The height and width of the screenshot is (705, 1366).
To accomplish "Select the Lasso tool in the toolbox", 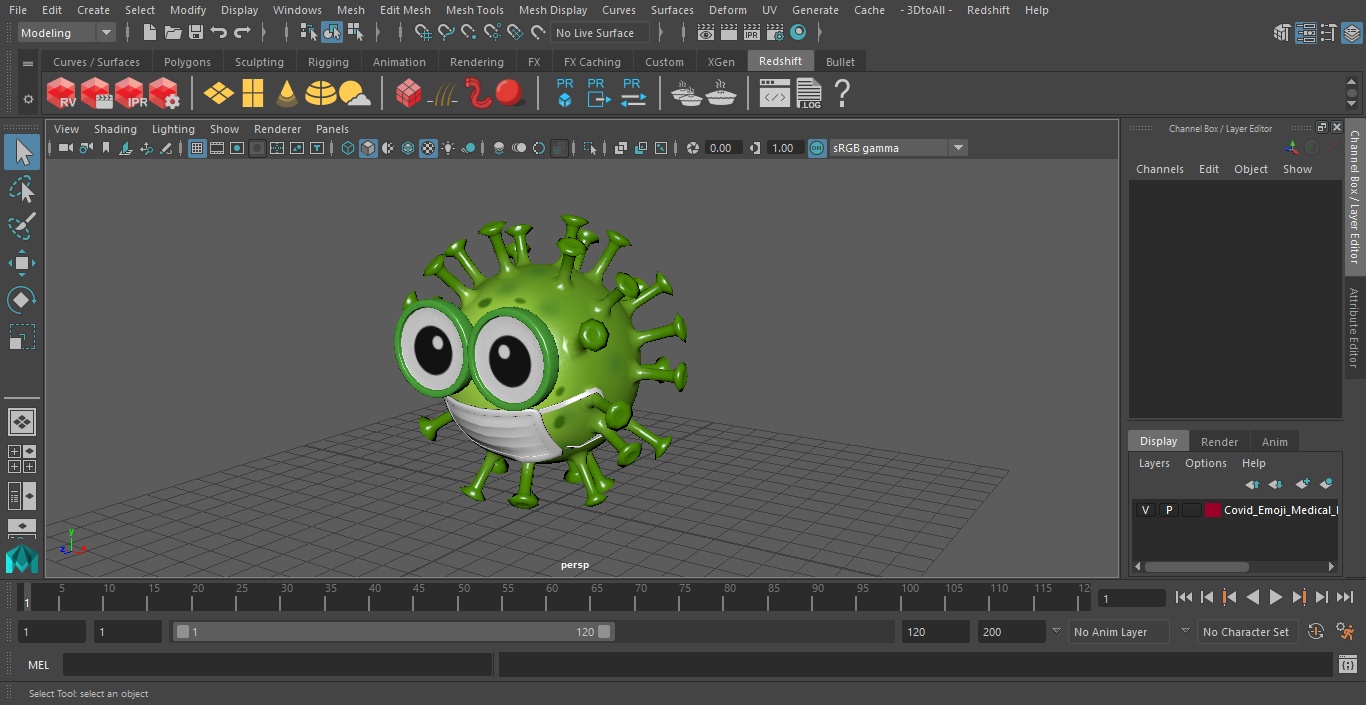I will (22, 189).
